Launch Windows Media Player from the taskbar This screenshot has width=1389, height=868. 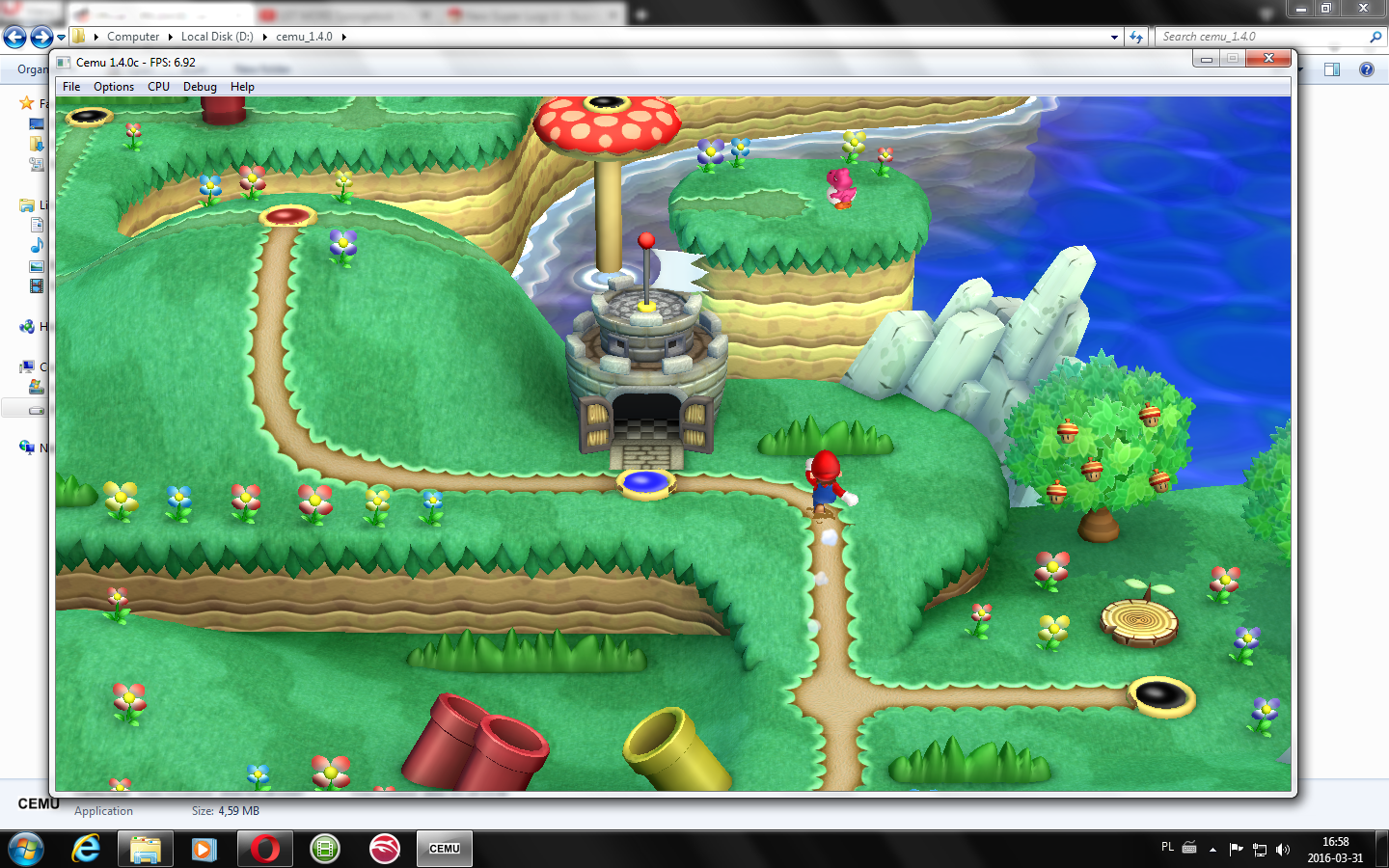click(x=204, y=849)
